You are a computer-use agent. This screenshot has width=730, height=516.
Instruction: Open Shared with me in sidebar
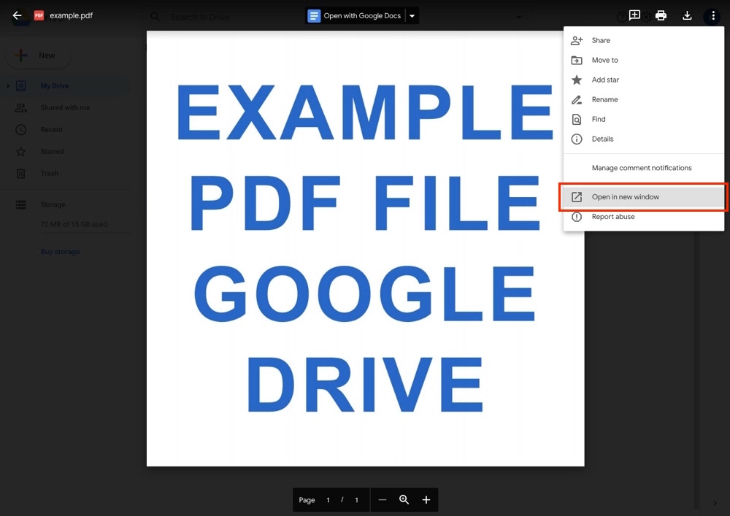(x=65, y=108)
